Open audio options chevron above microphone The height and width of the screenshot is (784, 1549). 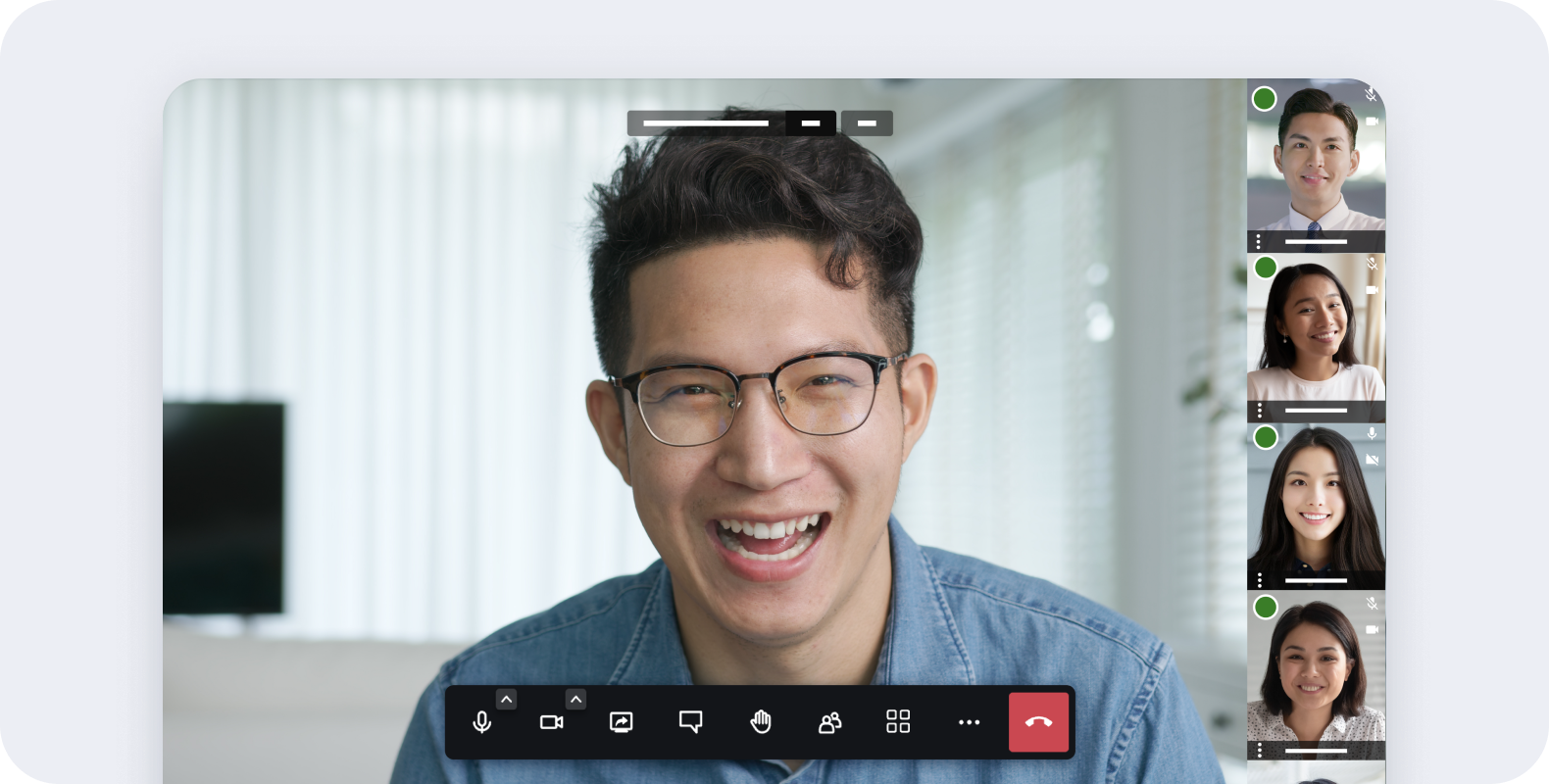pos(506,699)
